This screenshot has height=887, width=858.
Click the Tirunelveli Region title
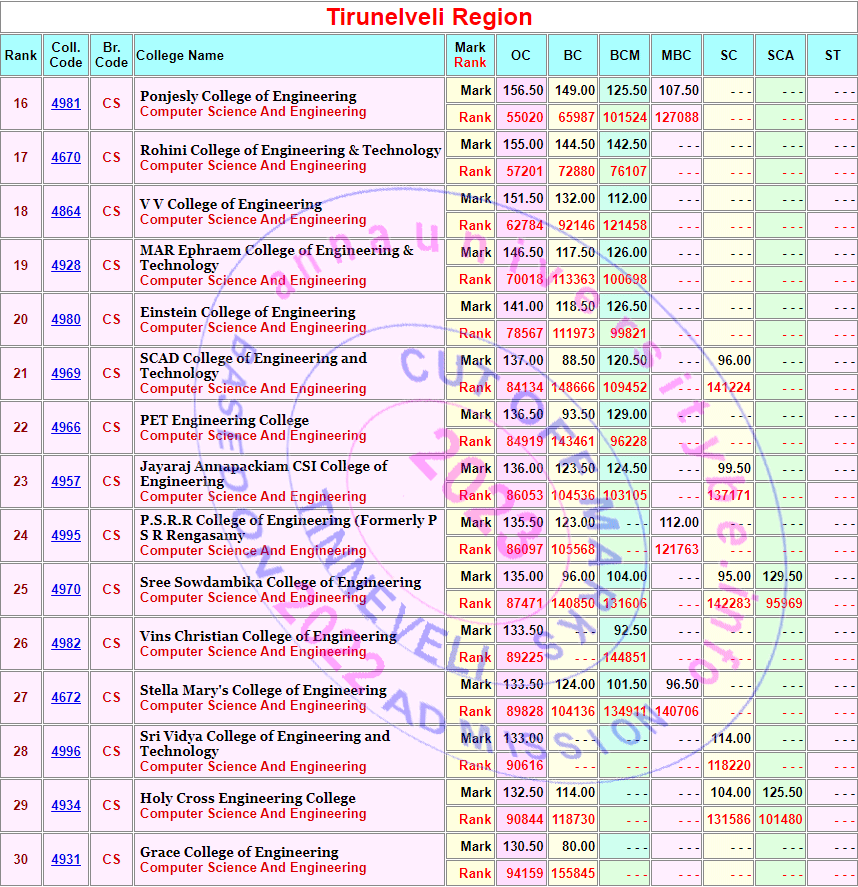(429, 17)
